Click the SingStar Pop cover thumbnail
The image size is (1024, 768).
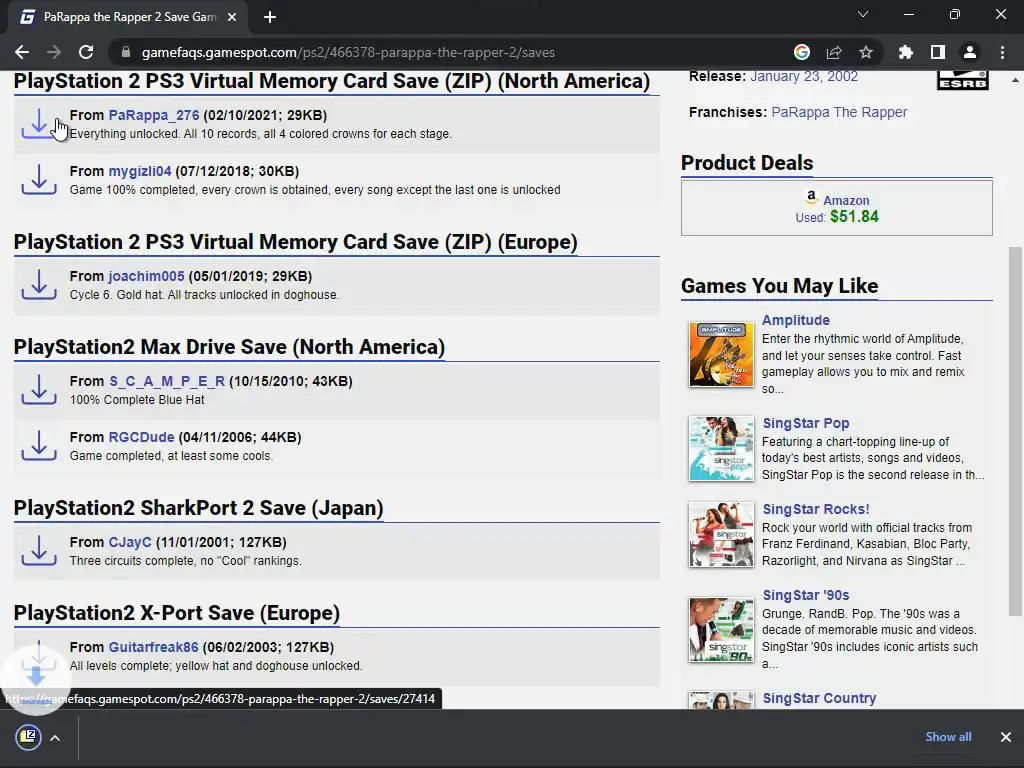(721, 449)
